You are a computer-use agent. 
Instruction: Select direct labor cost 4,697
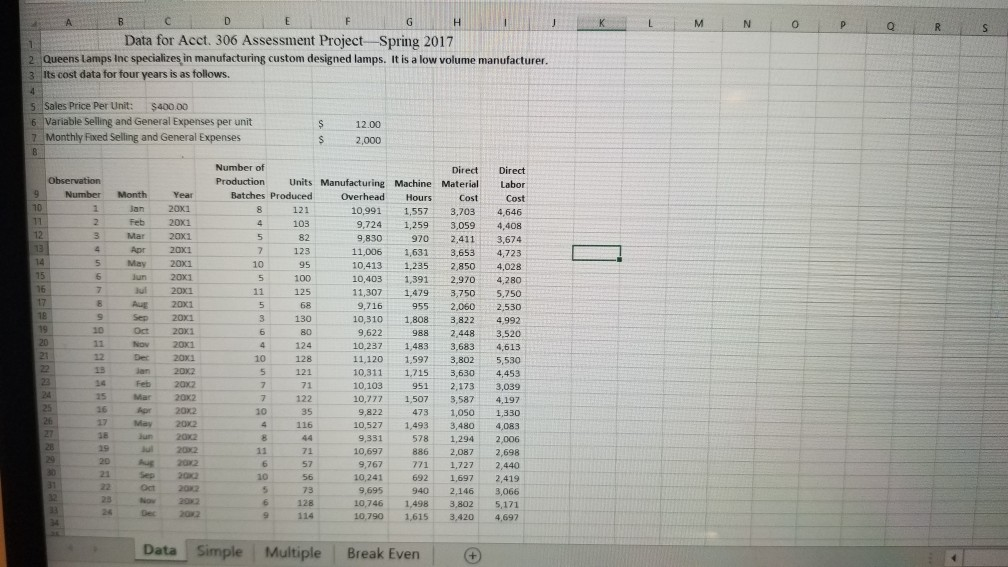[507, 517]
